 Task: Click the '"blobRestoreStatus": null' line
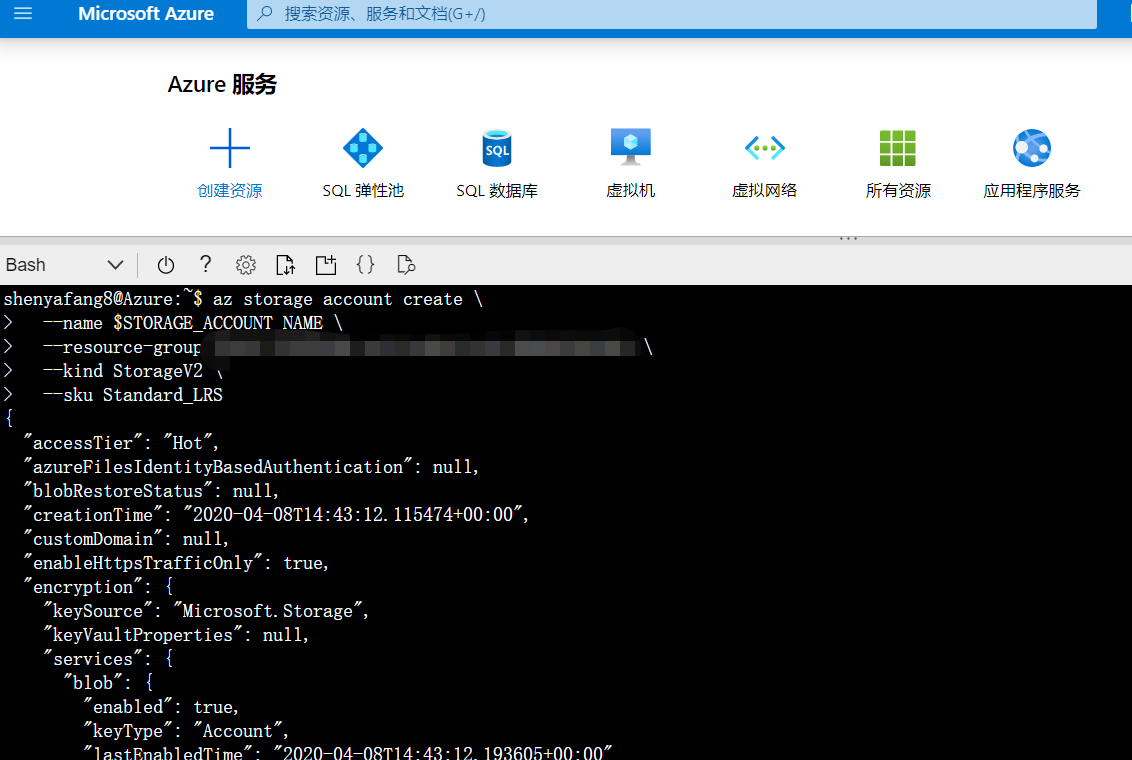[x=152, y=491]
